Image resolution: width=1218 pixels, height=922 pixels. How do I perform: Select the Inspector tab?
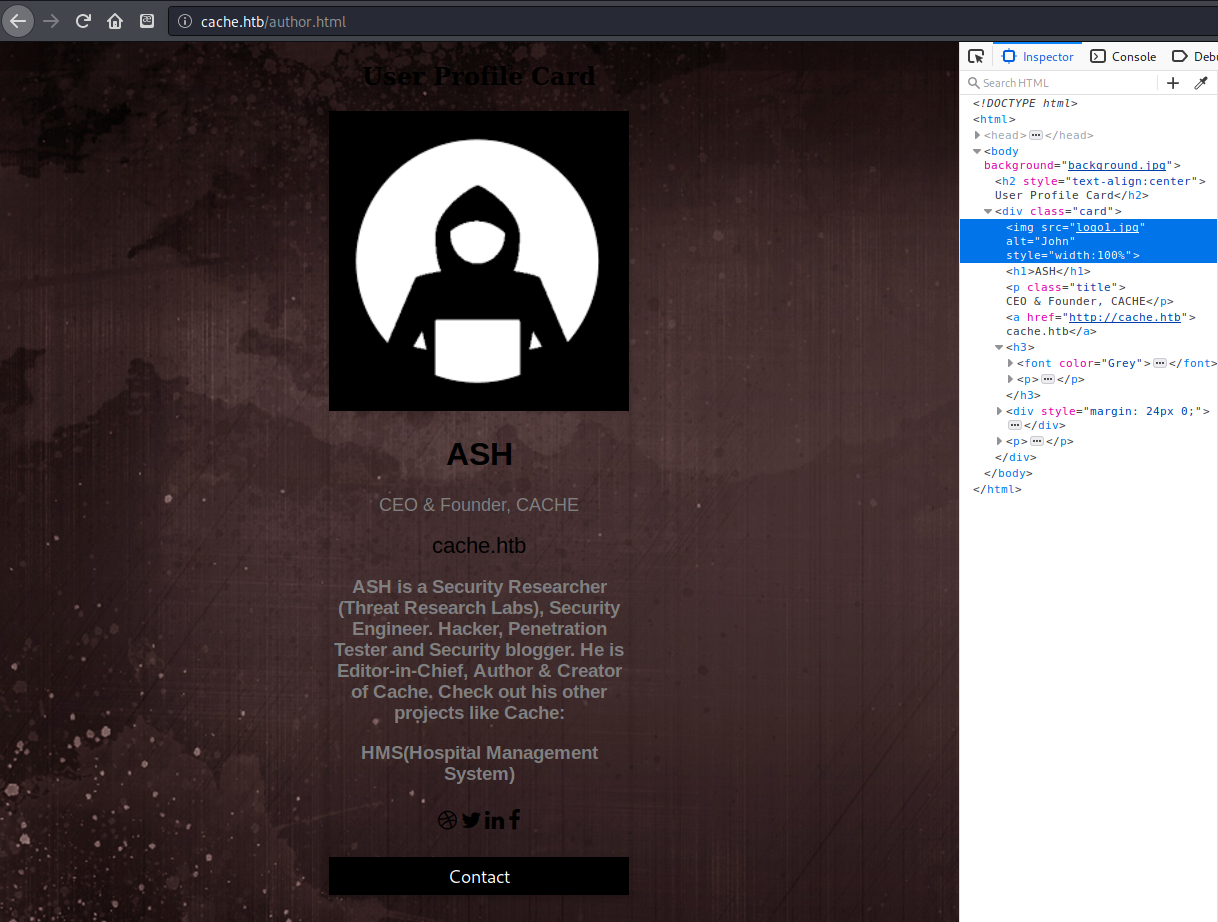coord(1037,57)
